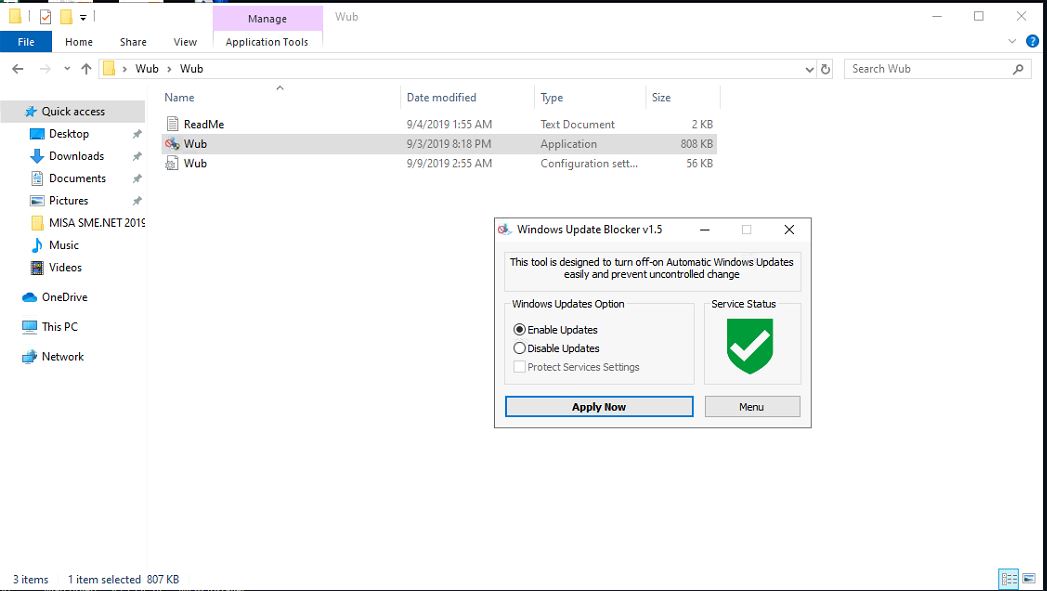Select the Wub configuration settings file icon
The height and width of the screenshot is (591, 1047).
tap(172, 163)
